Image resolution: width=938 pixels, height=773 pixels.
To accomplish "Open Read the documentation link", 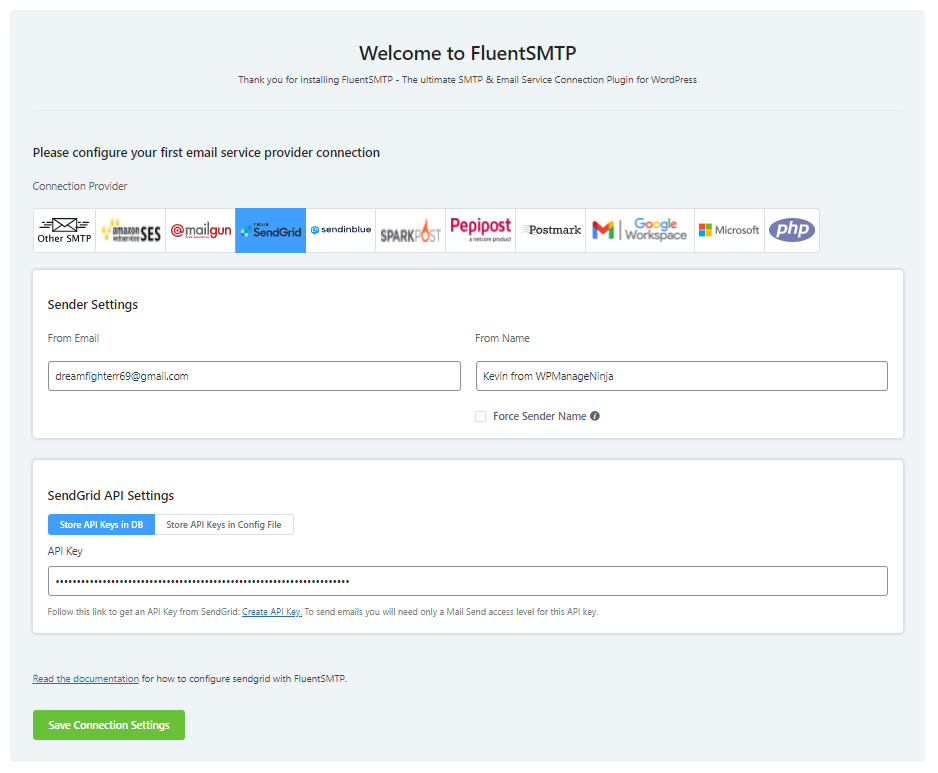I will click(85, 678).
